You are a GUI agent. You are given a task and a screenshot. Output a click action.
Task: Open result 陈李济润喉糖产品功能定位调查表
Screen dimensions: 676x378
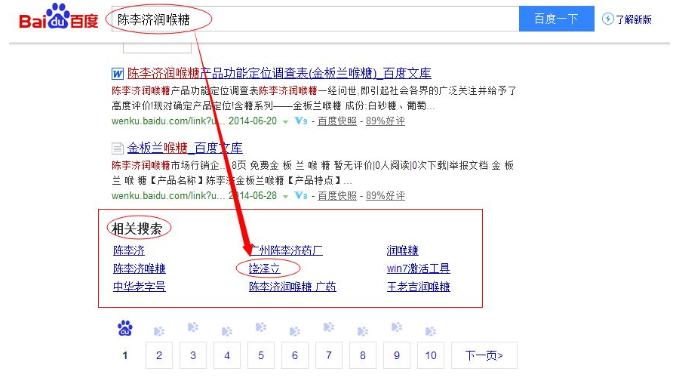click(x=279, y=73)
